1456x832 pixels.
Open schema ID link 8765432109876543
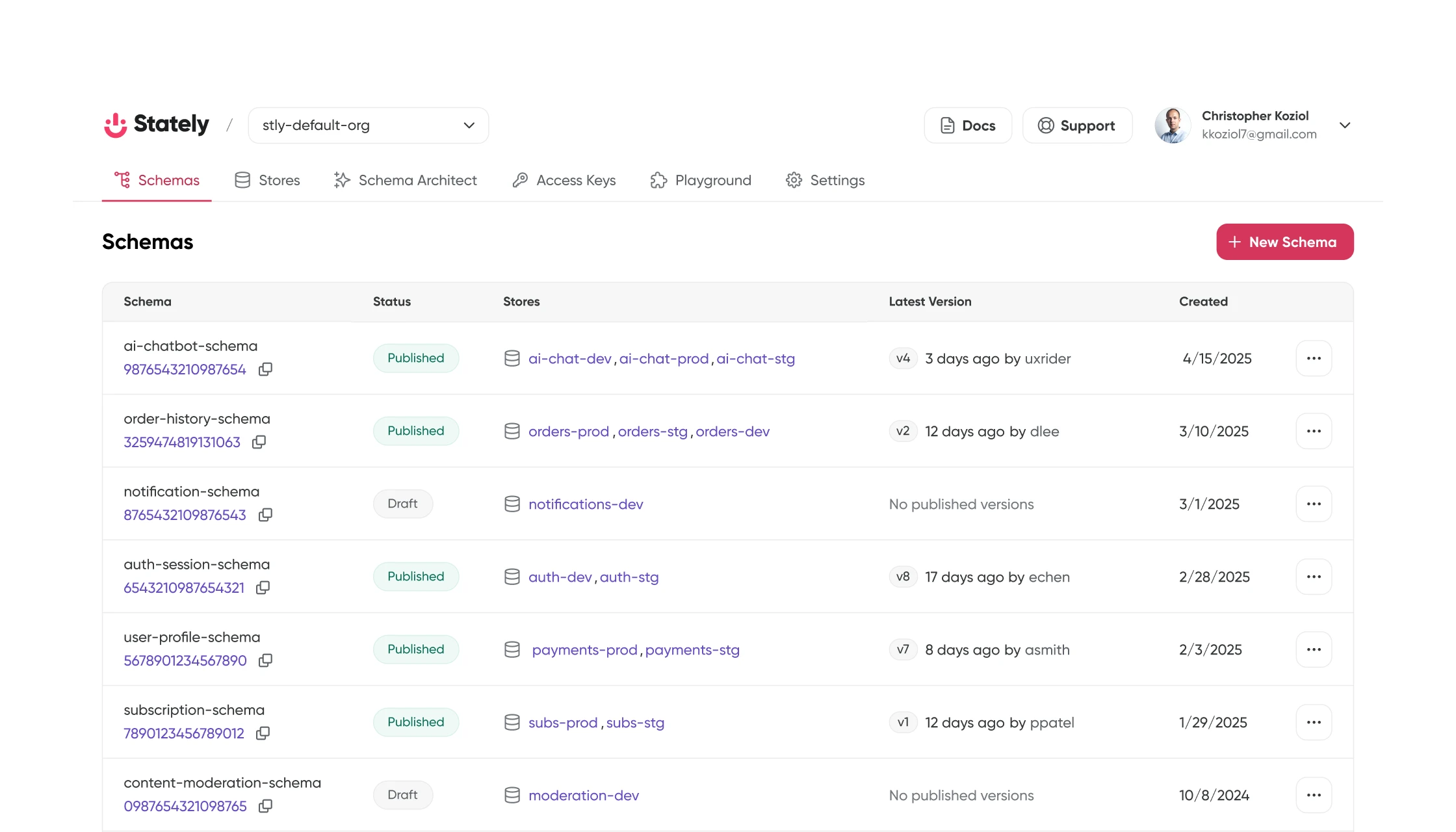[185, 515]
